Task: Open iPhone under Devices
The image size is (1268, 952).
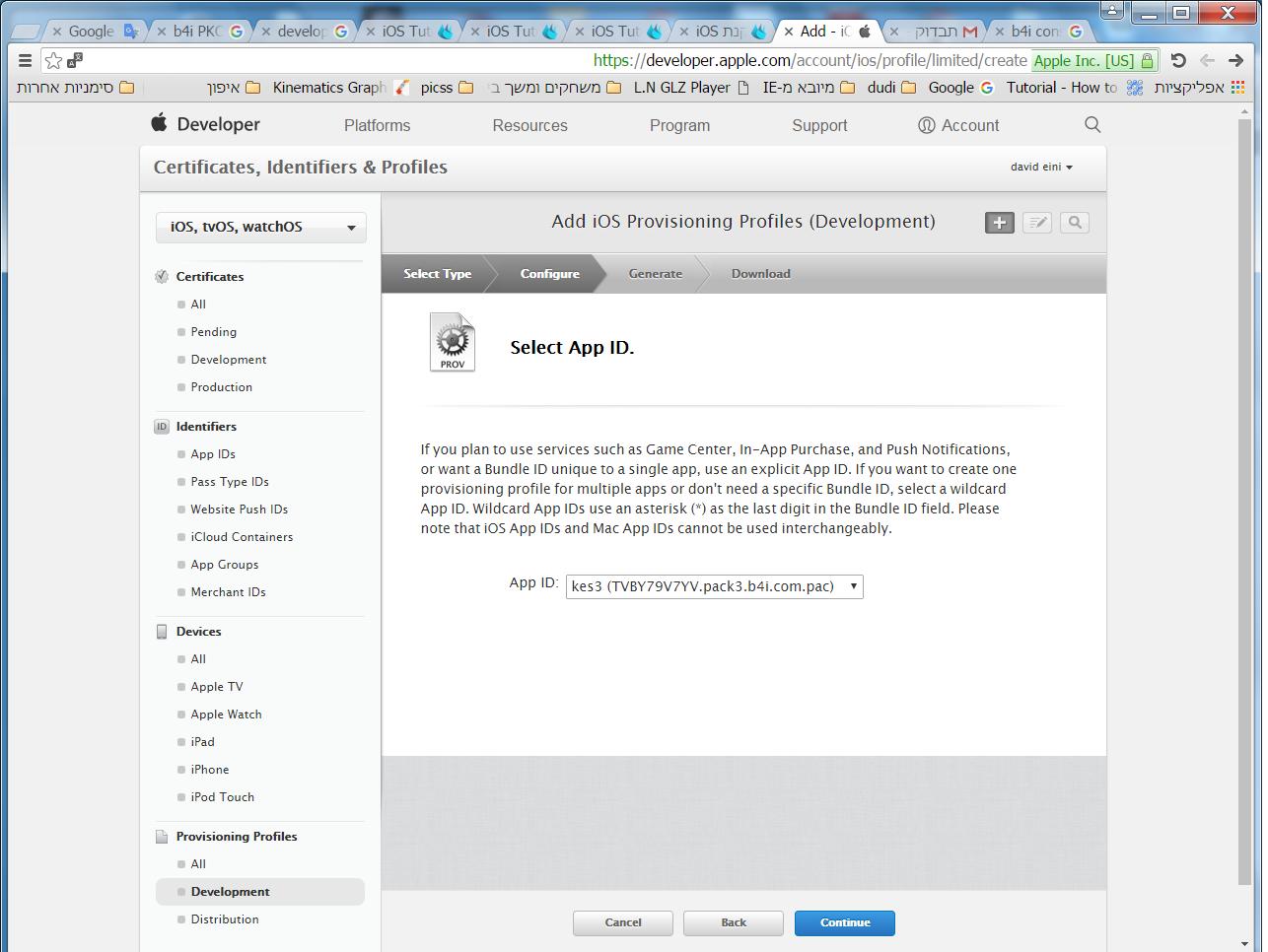Action: point(210,770)
